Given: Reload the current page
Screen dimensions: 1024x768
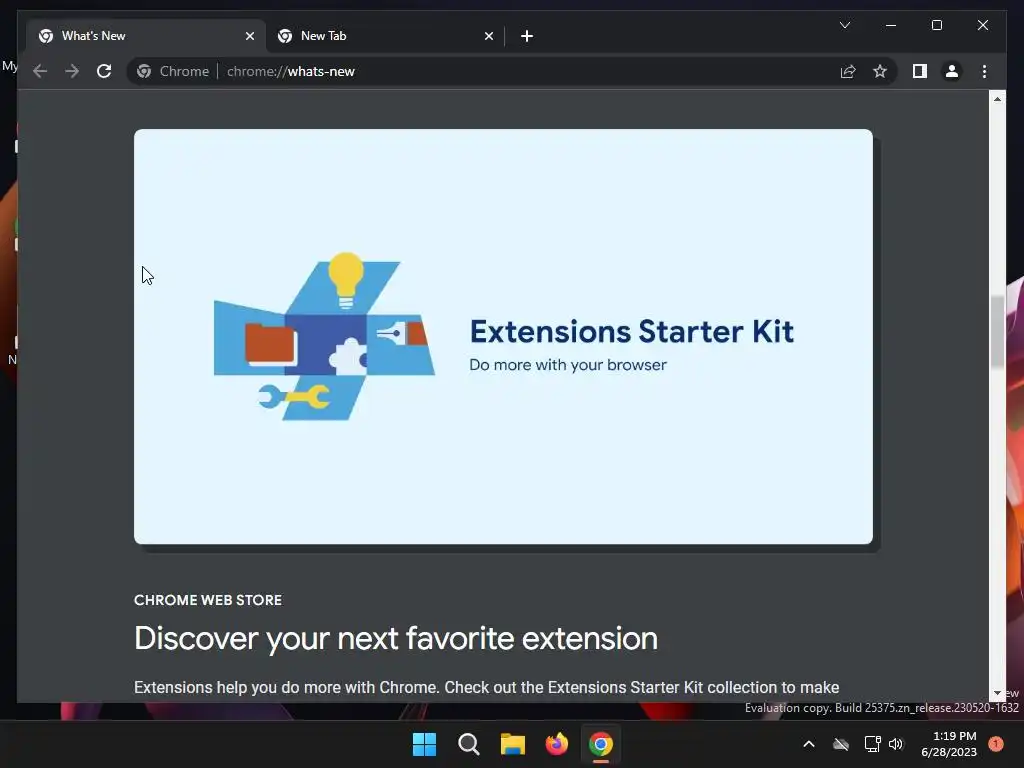Looking at the screenshot, I should [104, 71].
